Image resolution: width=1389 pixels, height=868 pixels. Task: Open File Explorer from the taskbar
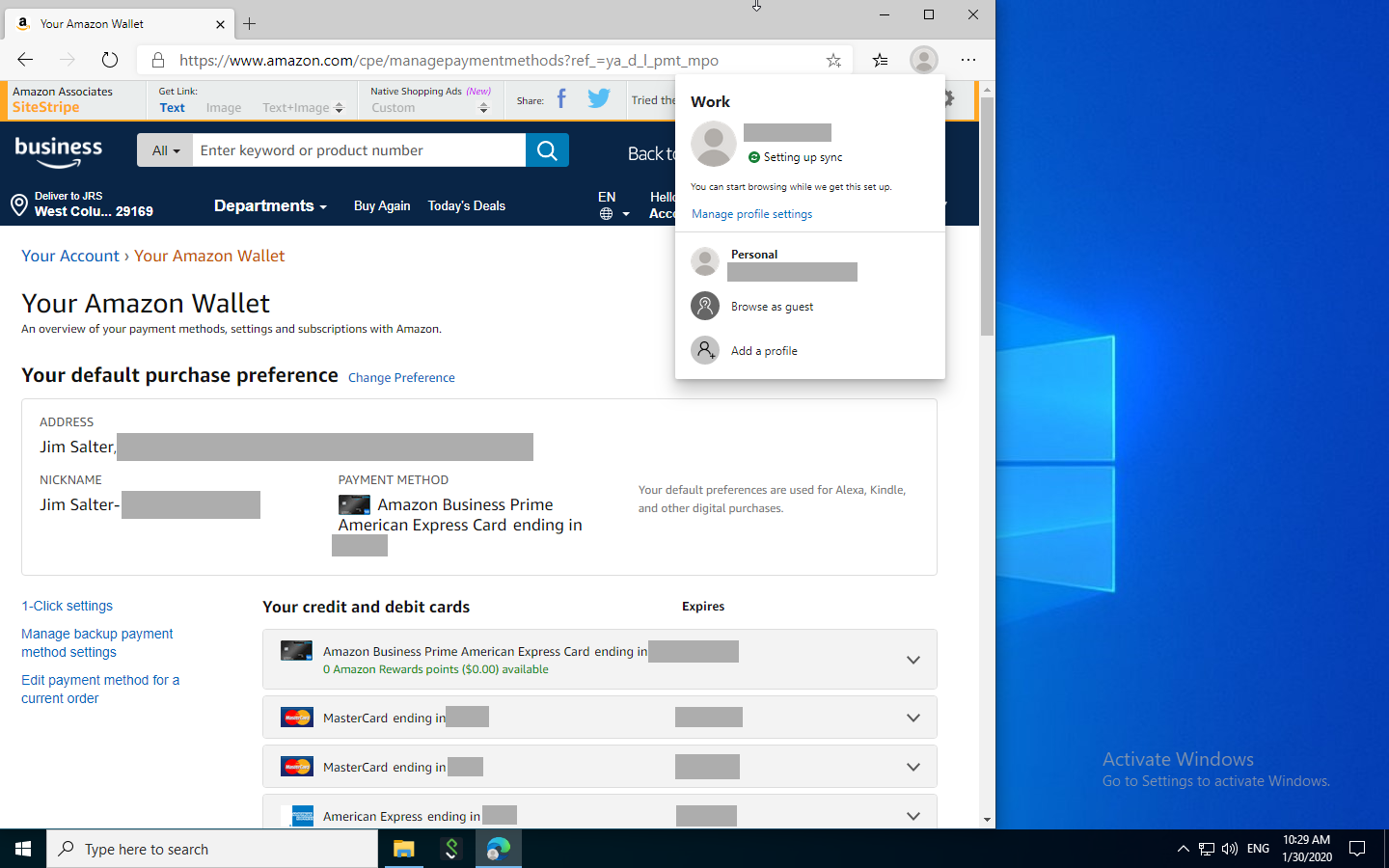click(x=403, y=849)
